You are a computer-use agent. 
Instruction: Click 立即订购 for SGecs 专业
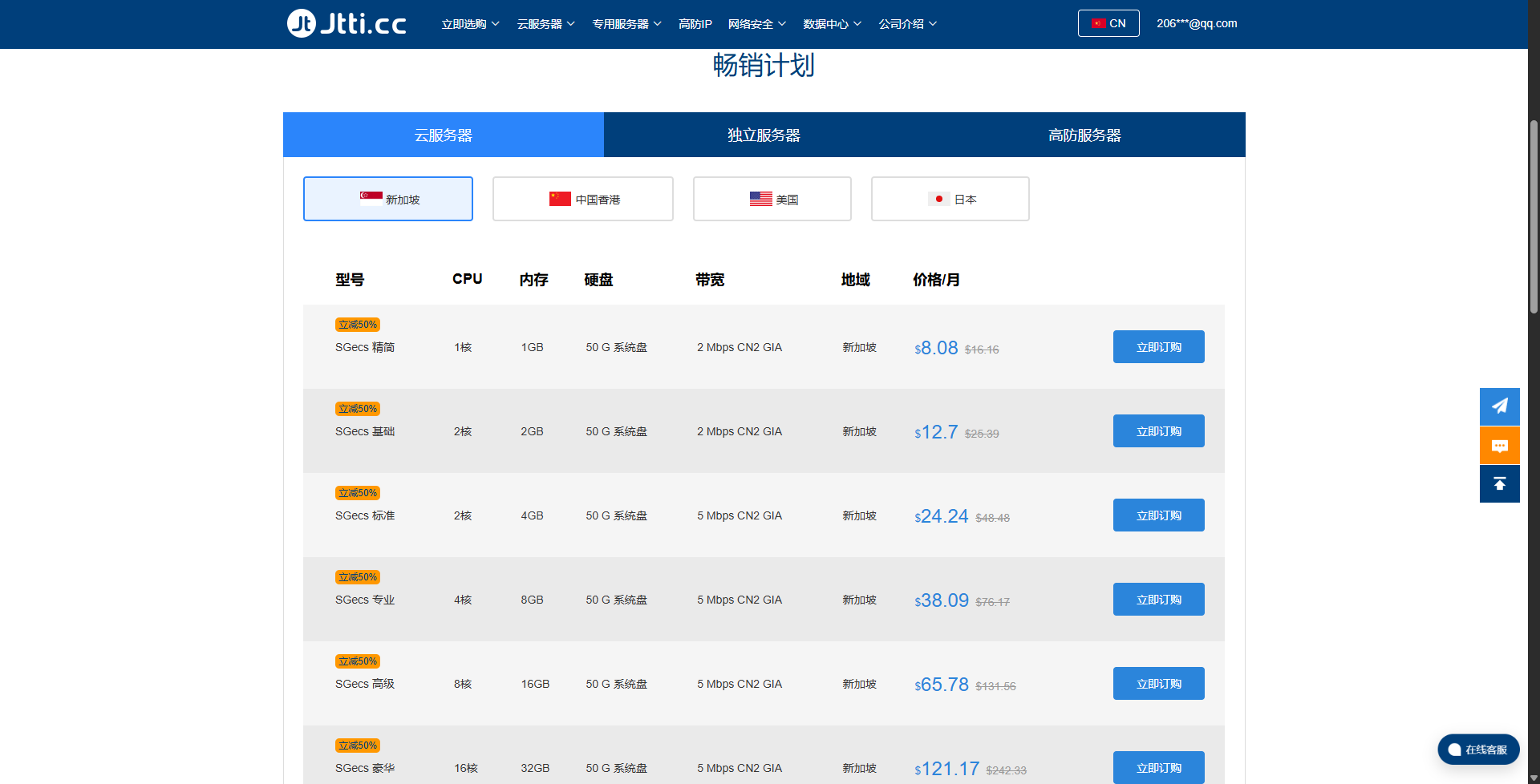click(1158, 600)
